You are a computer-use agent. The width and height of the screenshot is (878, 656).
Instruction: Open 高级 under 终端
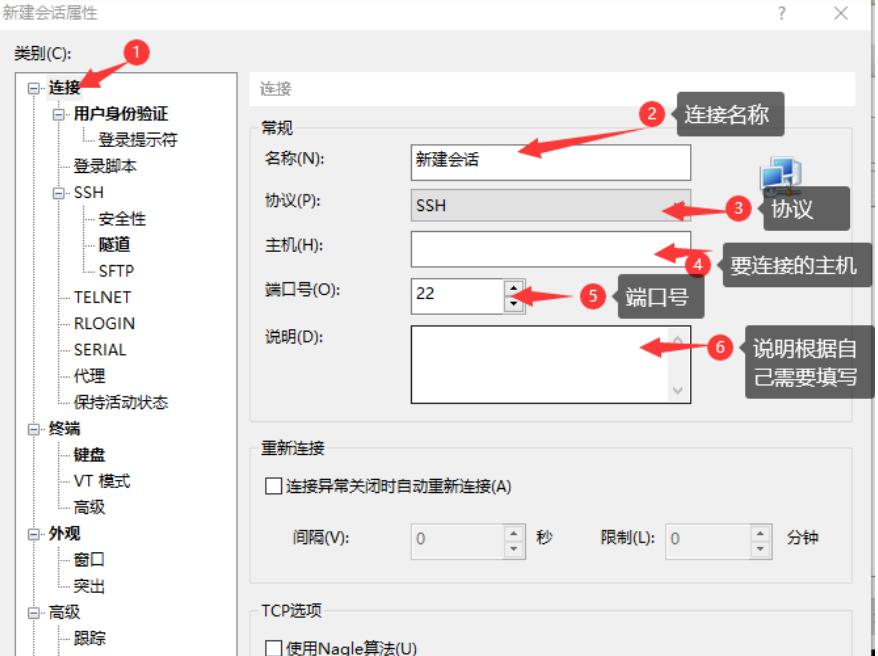click(90, 508)
